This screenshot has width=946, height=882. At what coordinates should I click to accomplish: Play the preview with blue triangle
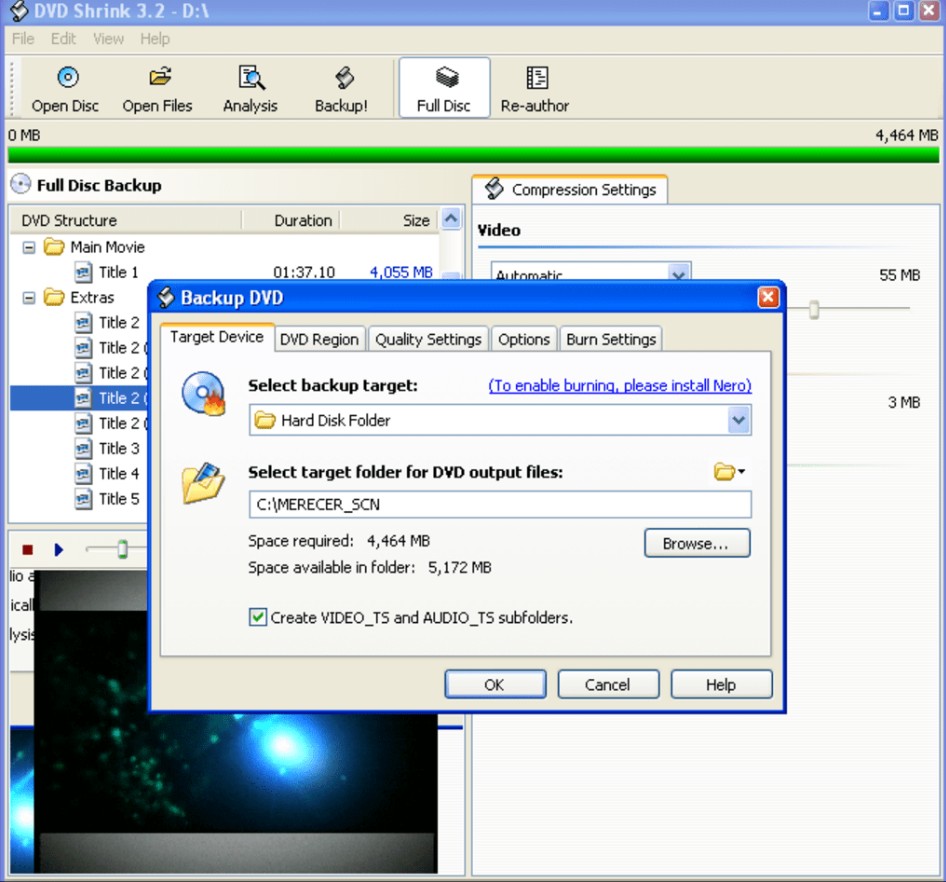click(x=59, y=550)
